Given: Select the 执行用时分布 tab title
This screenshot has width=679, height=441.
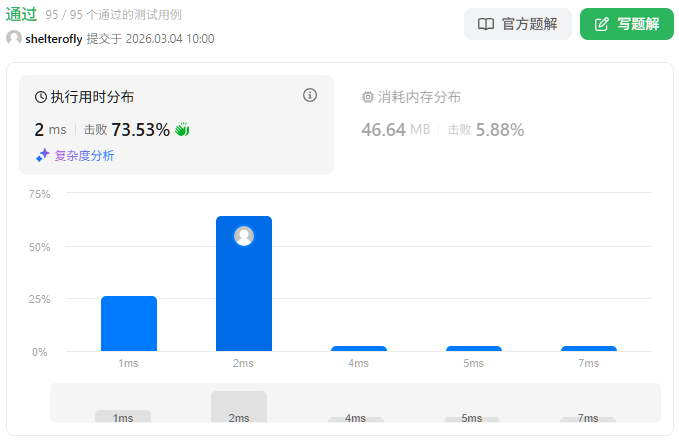Looking at the screenshot, I should [x=92, y=97].
